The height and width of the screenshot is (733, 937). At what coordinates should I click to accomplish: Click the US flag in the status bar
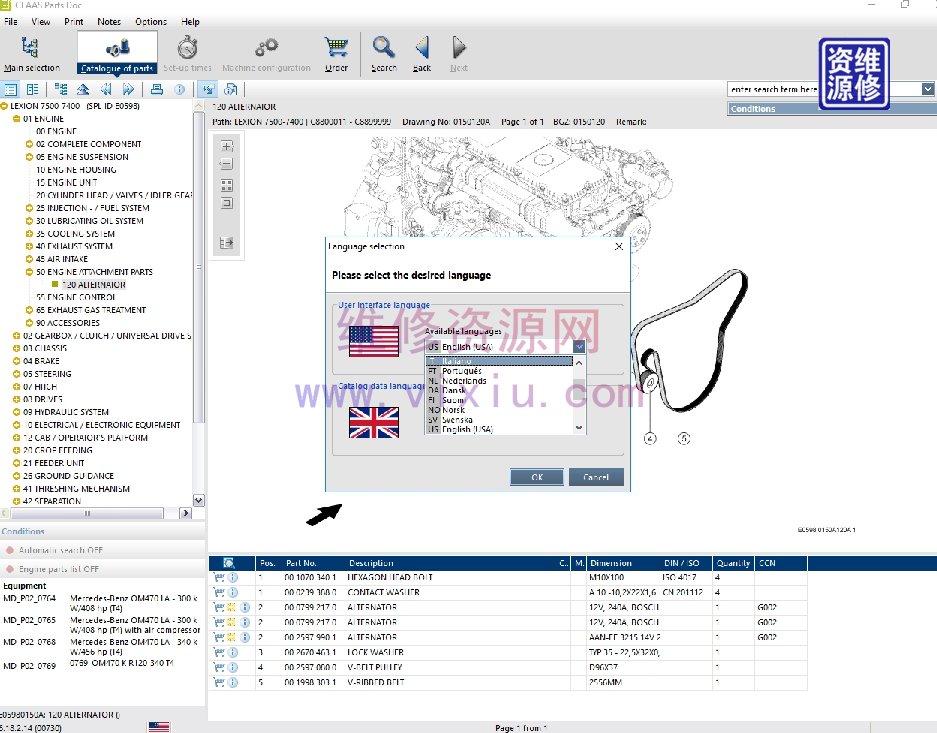158,727
